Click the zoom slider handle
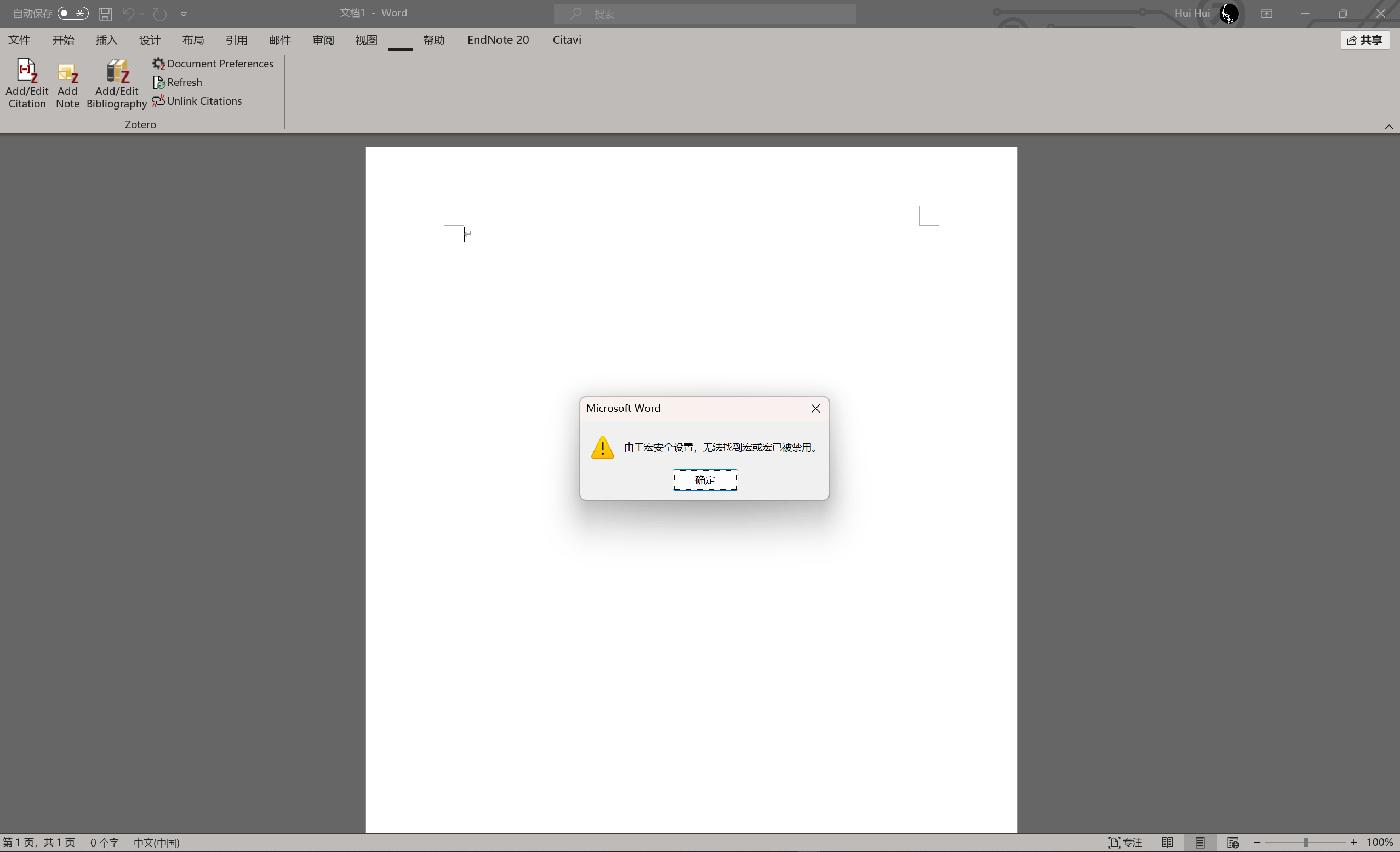 point(1306,842)
